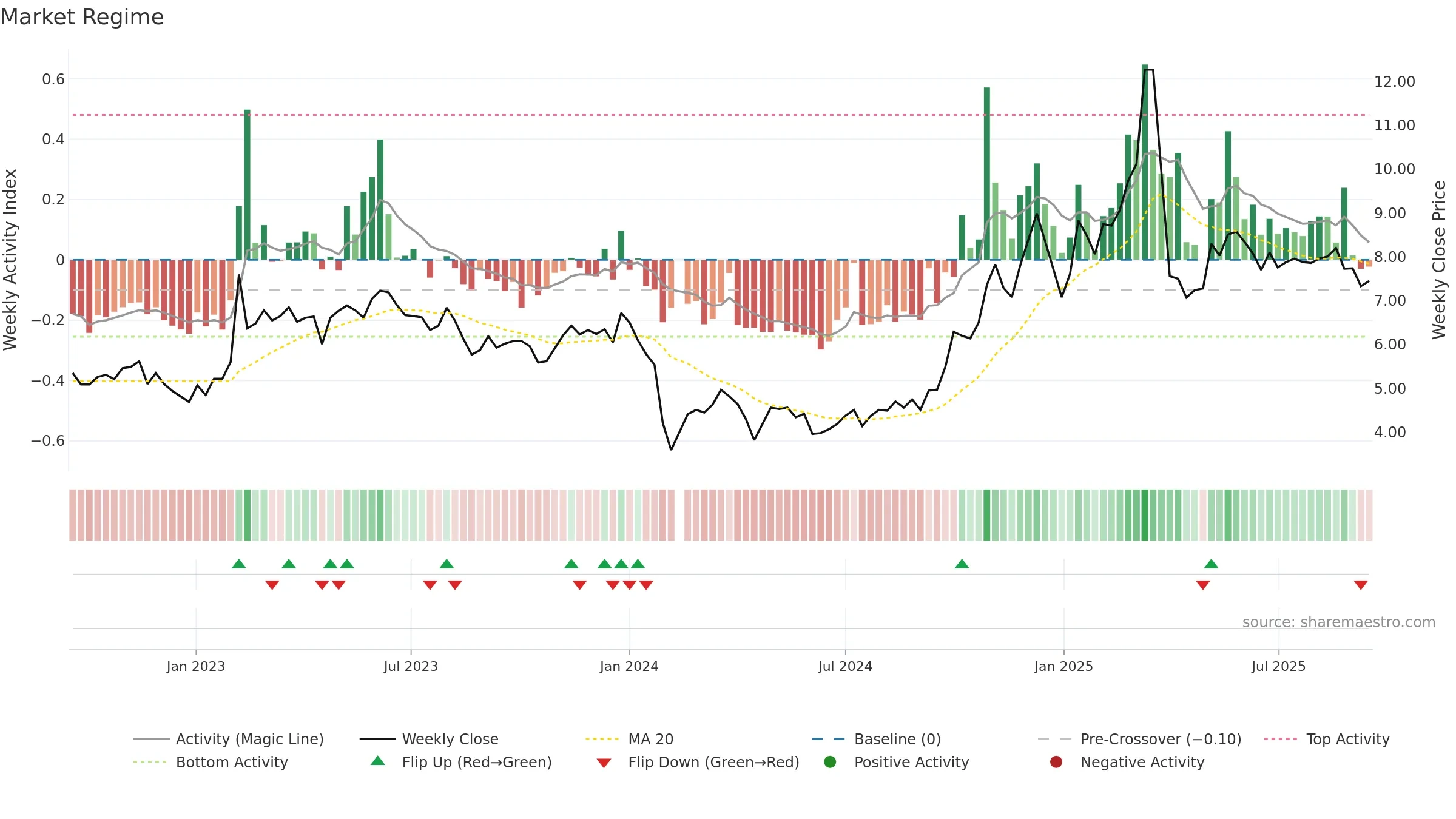The width and height of the screenshot is (1456, 819).
Task: Click the tall green bar near February 2023
Action: pyautogui.click(x=248, y=184)
